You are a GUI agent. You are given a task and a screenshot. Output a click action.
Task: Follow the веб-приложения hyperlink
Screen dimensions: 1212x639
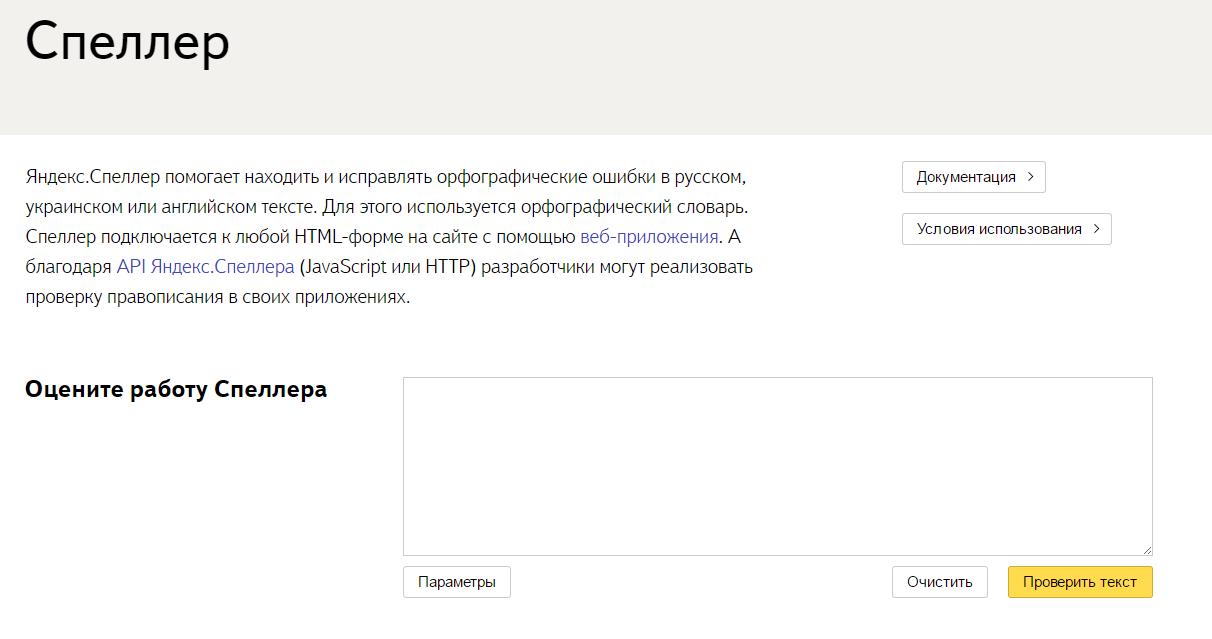pyautogui.click(x=649, y=237)
